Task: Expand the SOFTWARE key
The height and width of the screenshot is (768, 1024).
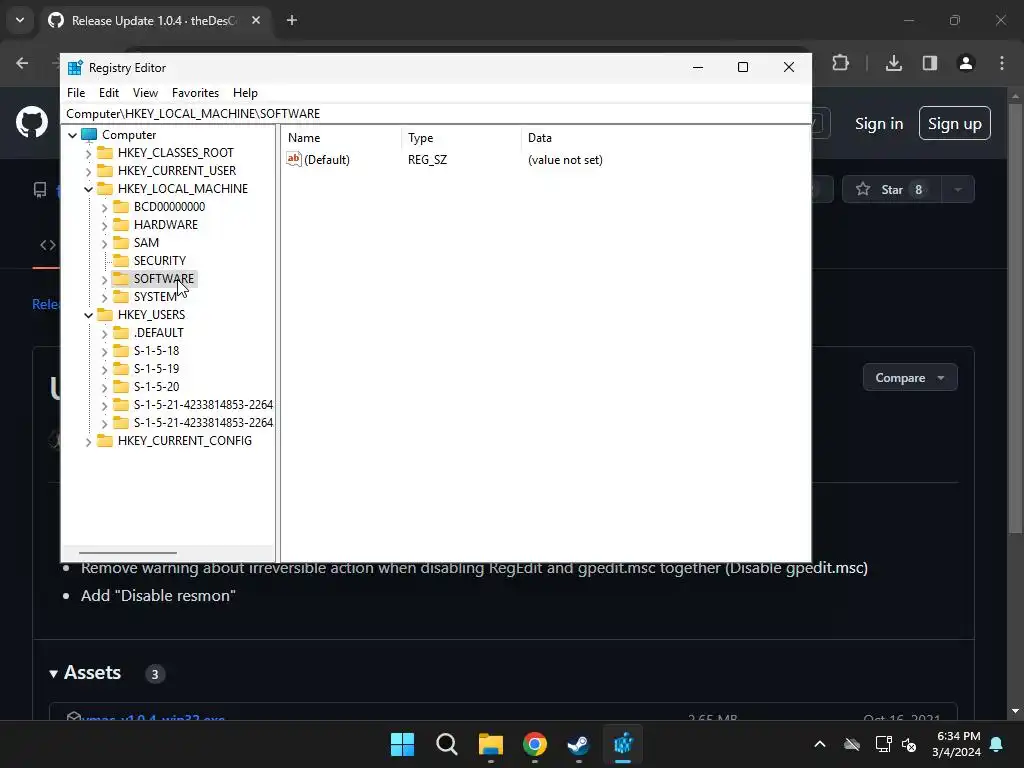Action: pos(104,280)
